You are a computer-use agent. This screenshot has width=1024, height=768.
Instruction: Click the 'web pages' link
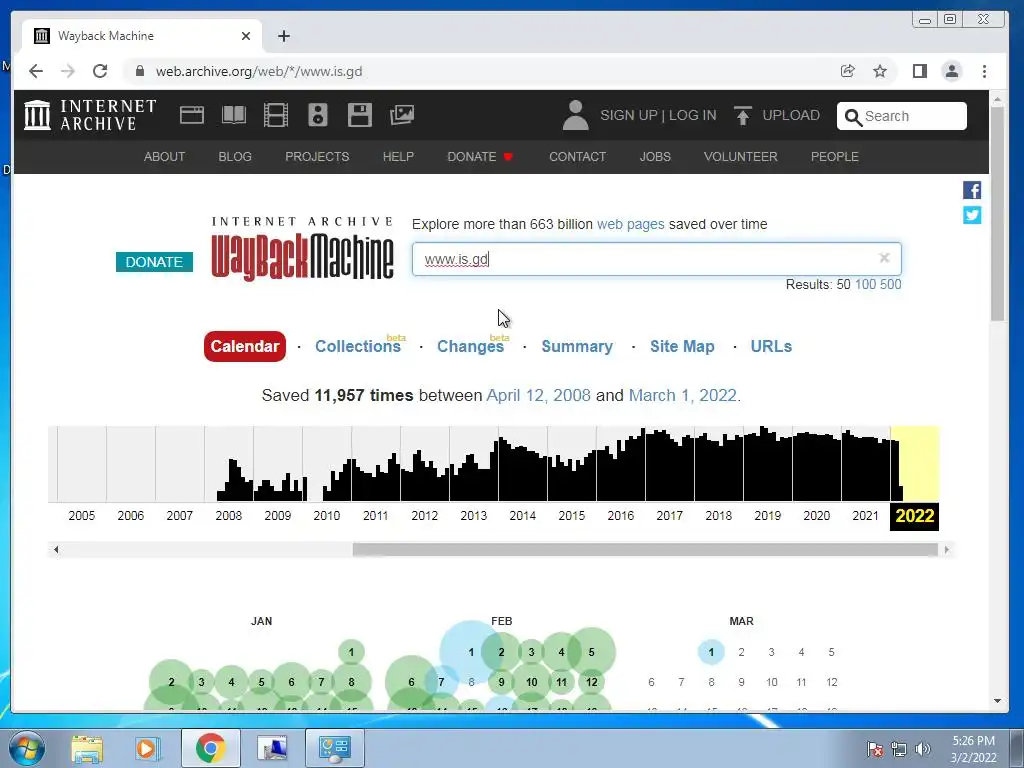coord(630,224)
